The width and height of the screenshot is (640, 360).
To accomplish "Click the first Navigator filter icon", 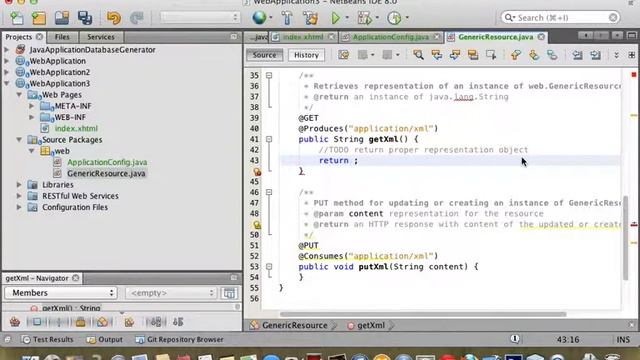I will (15, 322).
